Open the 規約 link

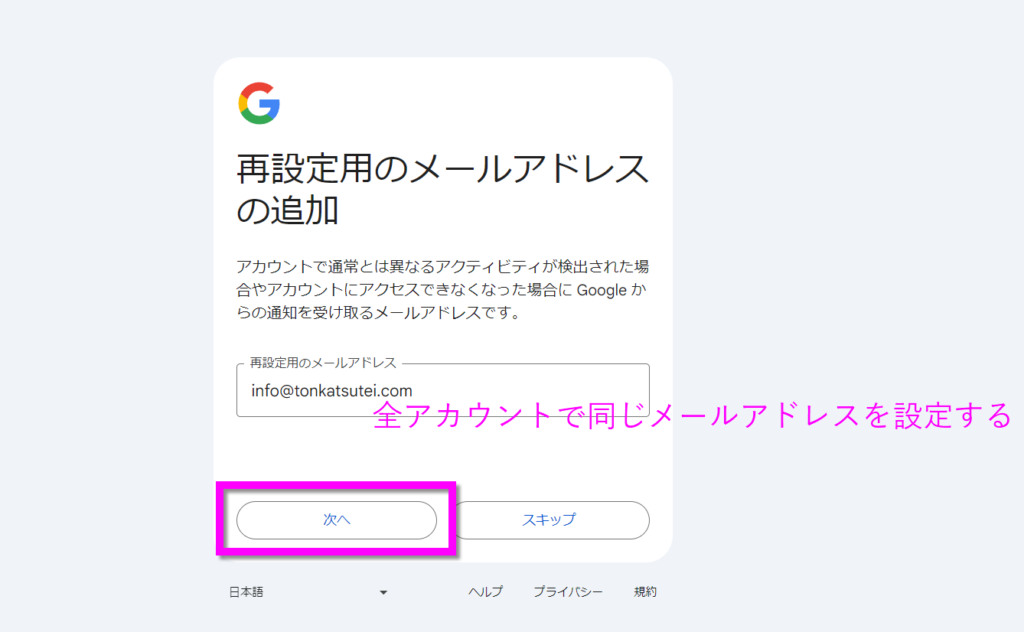[645, 592]
